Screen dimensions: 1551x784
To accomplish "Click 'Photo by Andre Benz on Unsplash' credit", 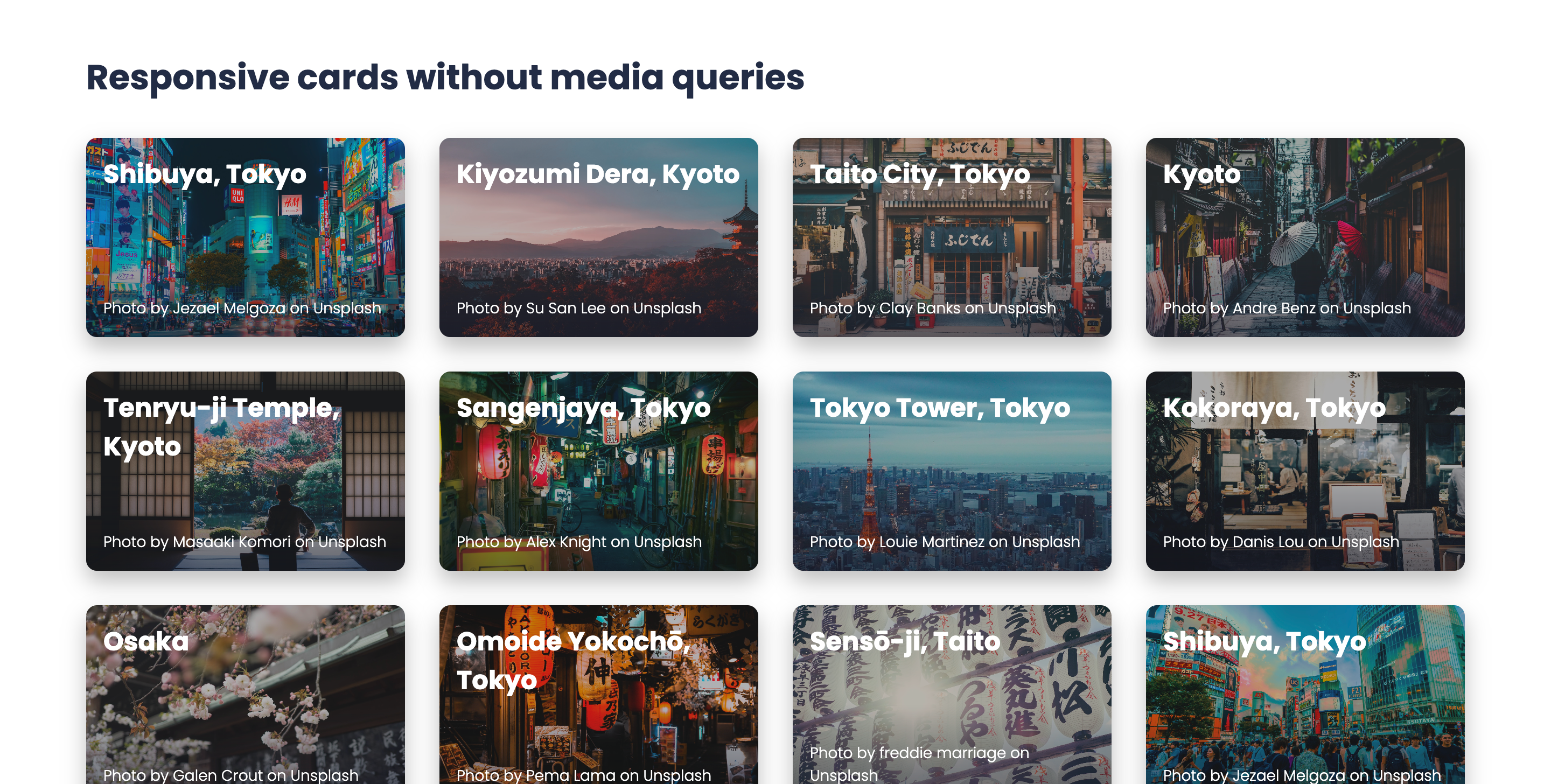I will tap(1287, 309).
